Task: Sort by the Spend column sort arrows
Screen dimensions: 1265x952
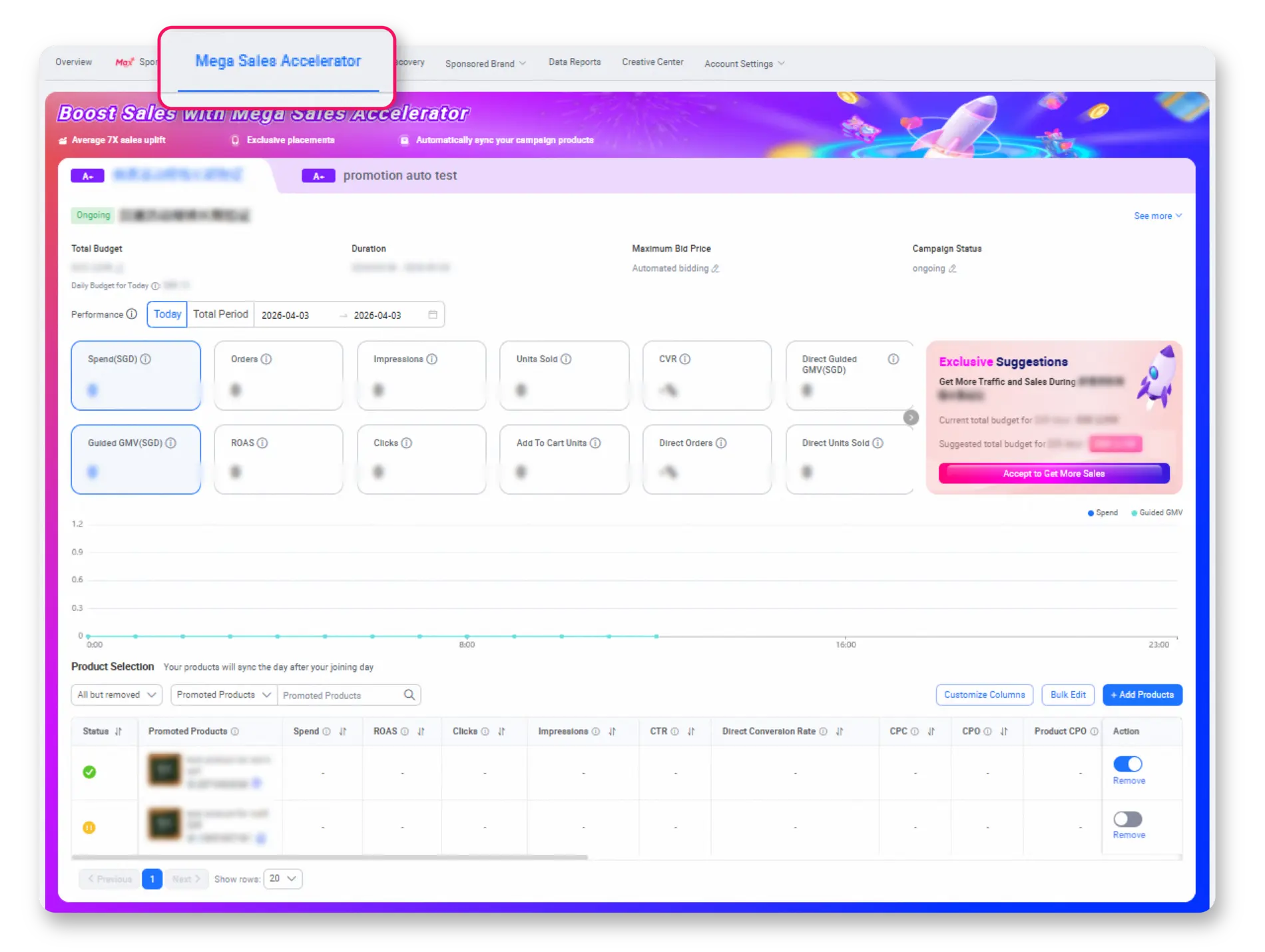Action: (343, 732)
